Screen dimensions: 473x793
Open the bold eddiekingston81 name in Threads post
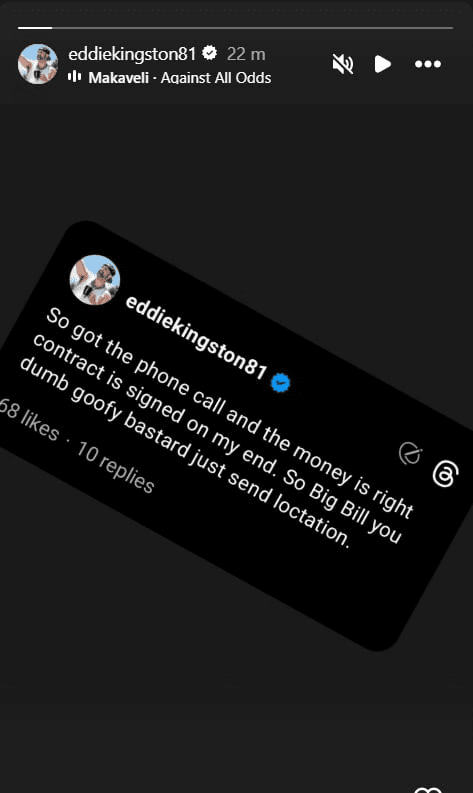tap(196, 337)
